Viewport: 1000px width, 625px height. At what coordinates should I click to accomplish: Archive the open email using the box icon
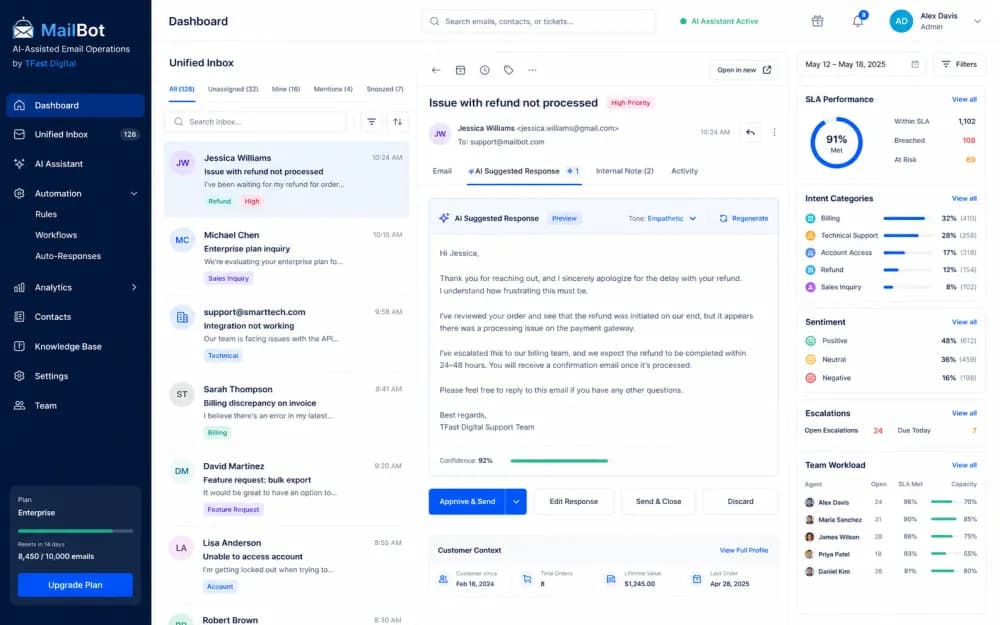coord(460,70)
